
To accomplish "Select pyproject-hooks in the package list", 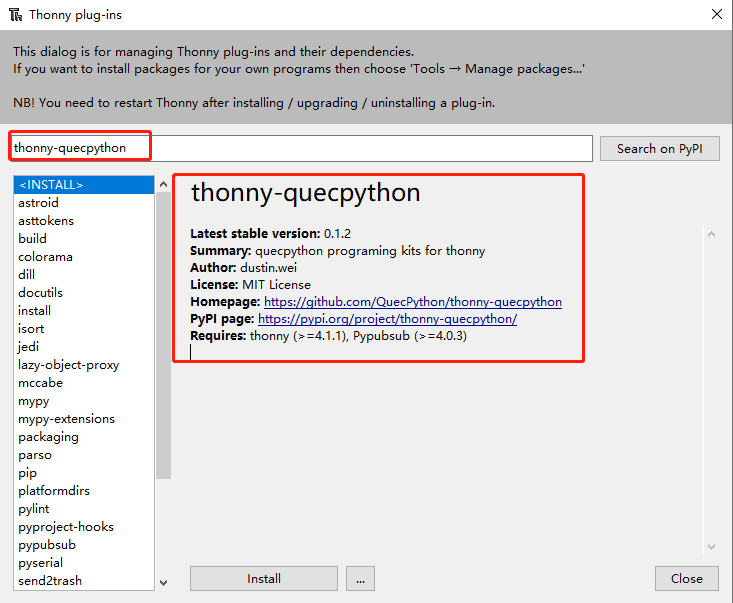I will pos(84,527).
